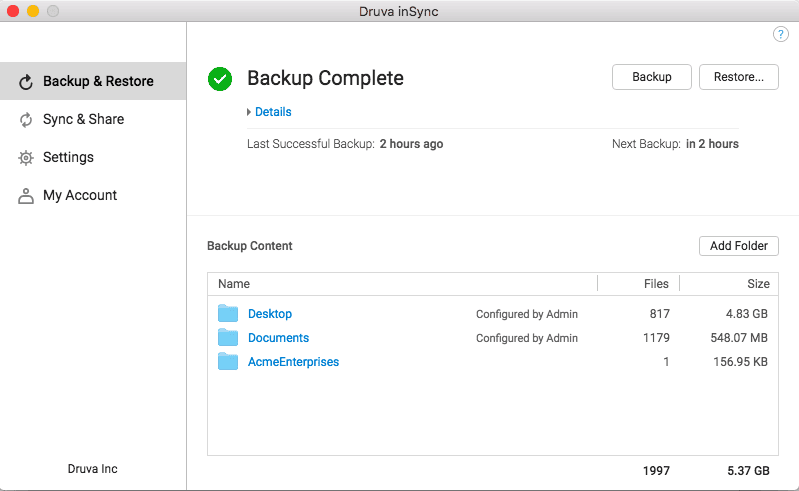Open the AcmeEnterprises folder link
The width and height of the screenshot is (799, 491).
point(293,362)
